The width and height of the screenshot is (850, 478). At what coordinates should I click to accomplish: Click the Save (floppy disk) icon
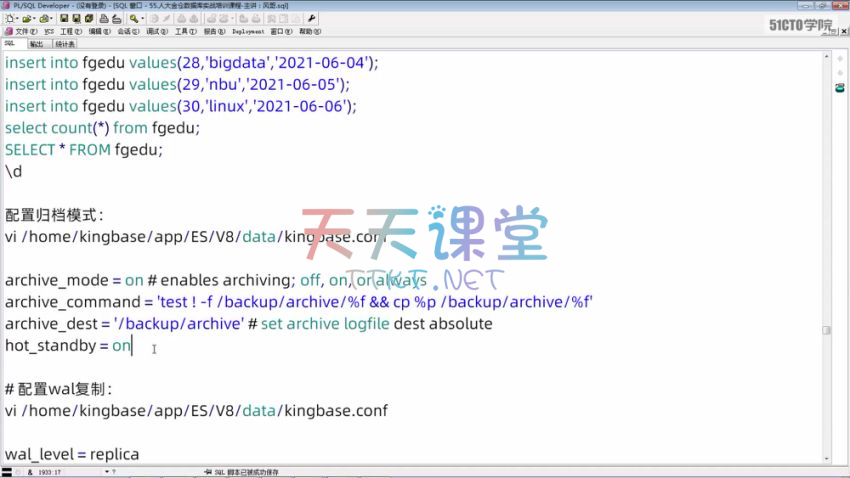(x=64, y=18)
